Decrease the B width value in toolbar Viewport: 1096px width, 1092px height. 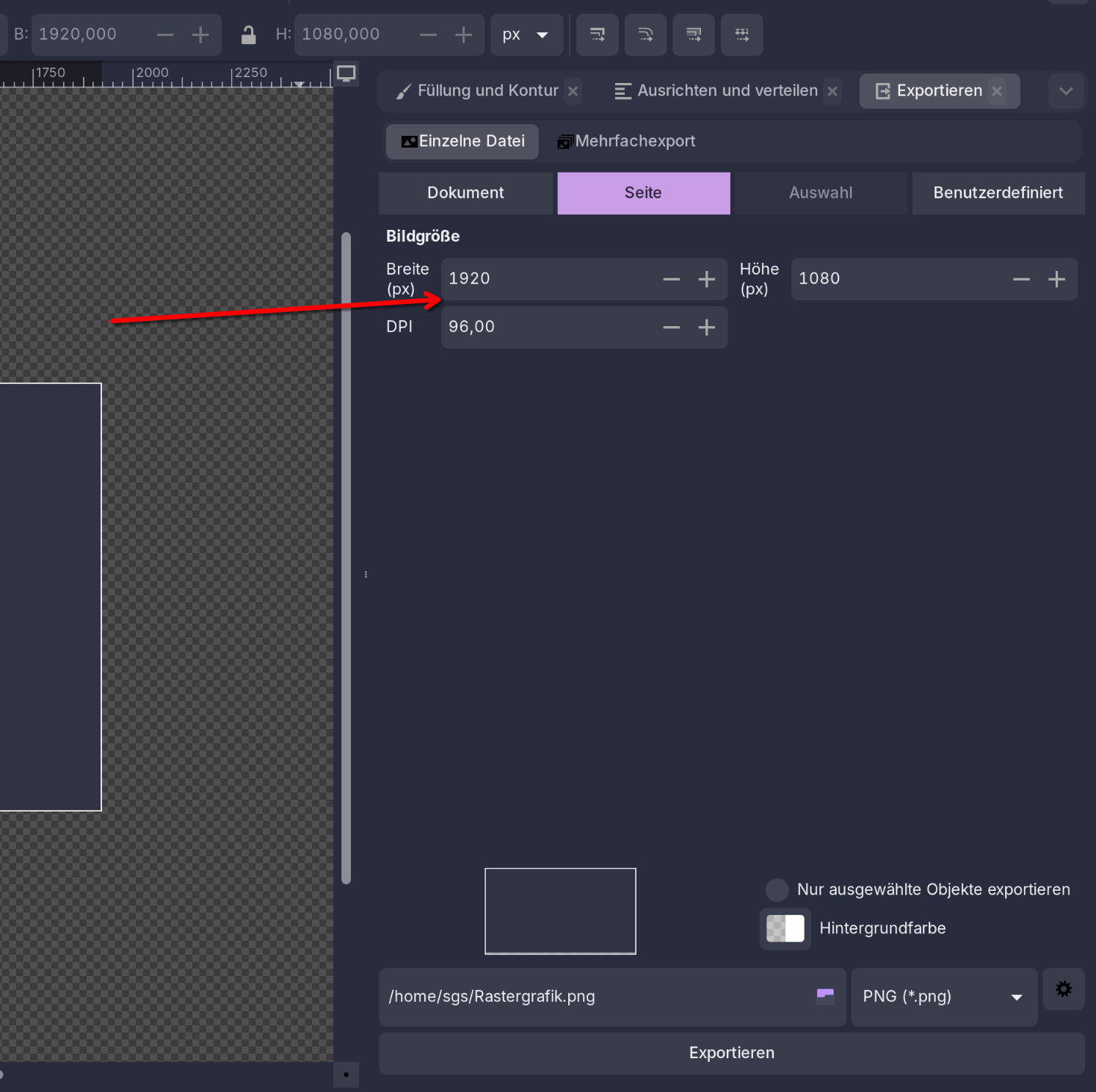pyautogui.click(x=165, y=35)
